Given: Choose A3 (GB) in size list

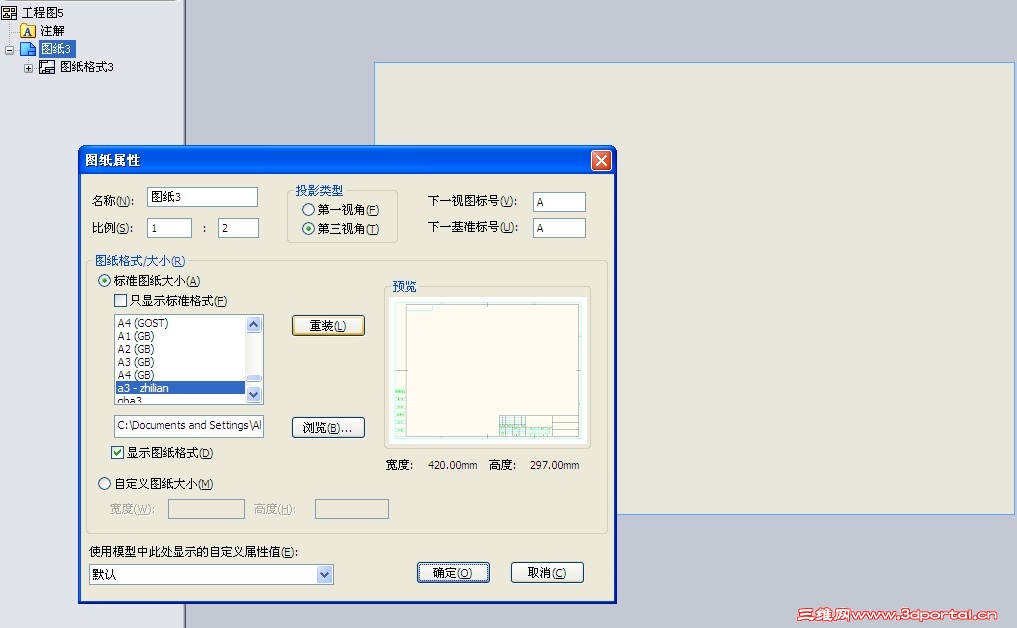Looking at the screenshot, I should pyautogui.click(x=180, y=362).
